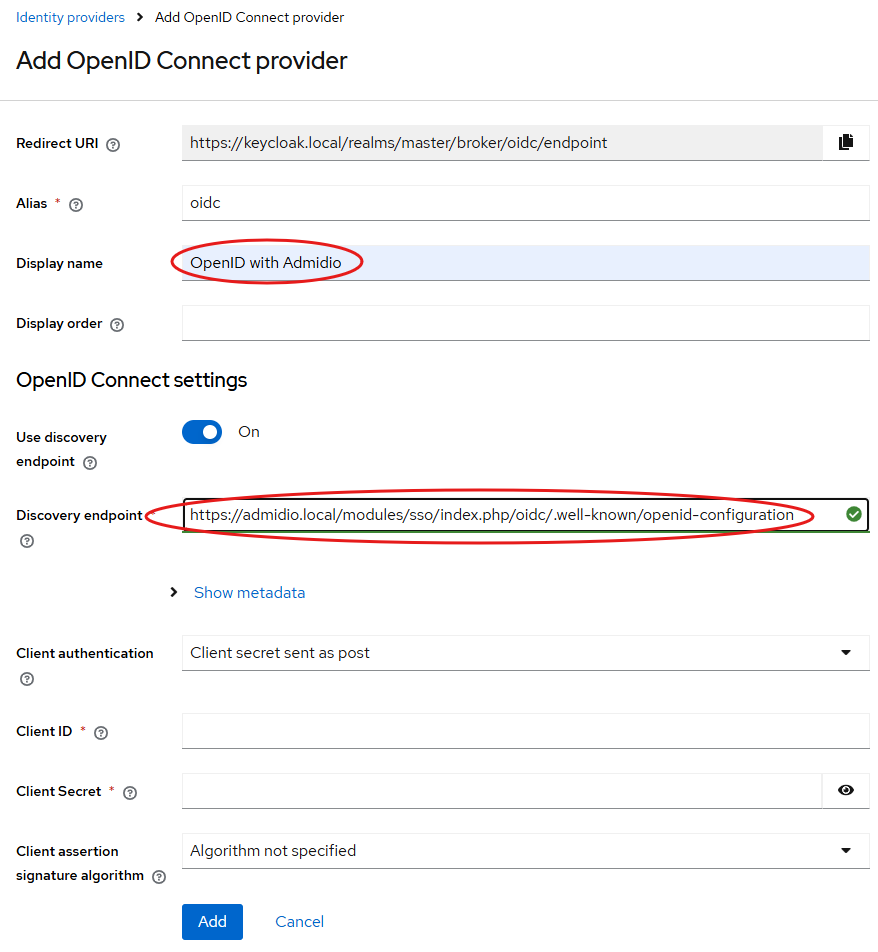Viewport: 878px width, 952px height.
Task: Show the Client Secret with eye icon
Action: (846, 790)
